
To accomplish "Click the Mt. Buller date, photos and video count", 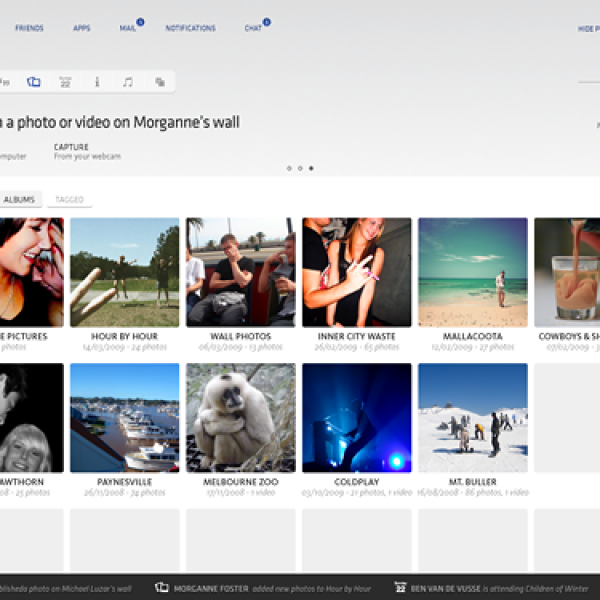I will pos(473,492).
